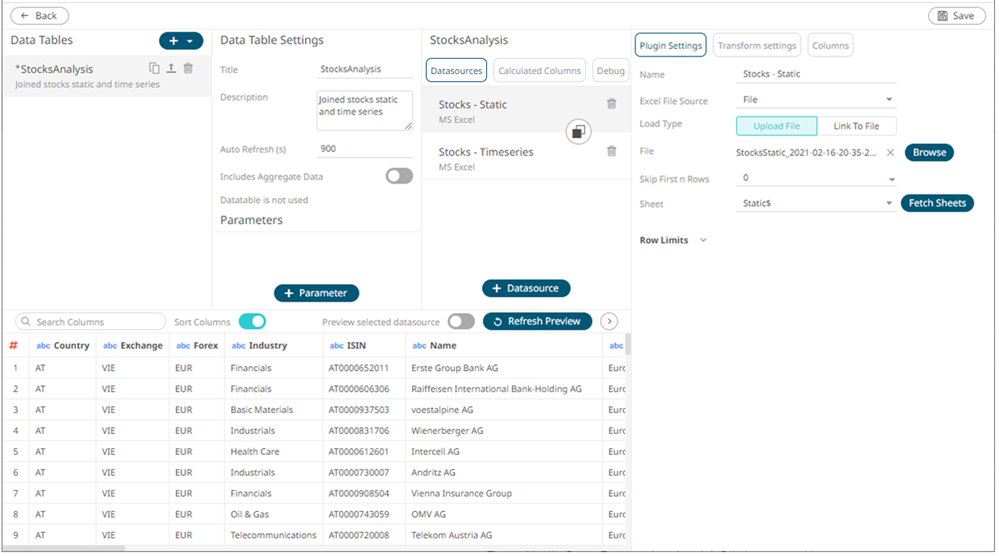Screen dimensions: 999x556
Task: Open the Transform settings tab
Action: [x=757, y=45]
